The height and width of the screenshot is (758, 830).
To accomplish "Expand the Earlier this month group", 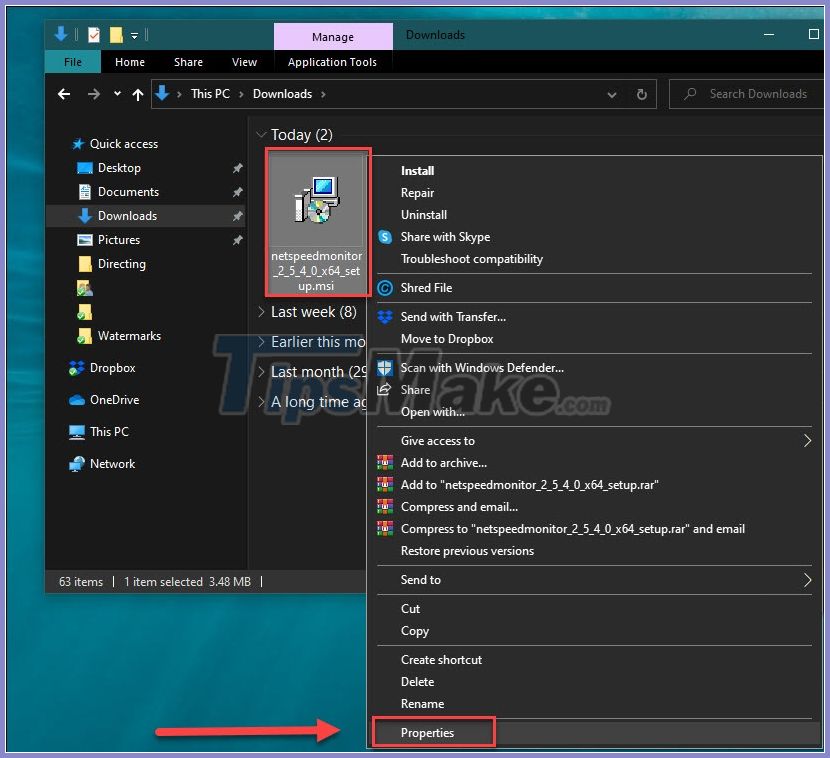I will click(x=261, y=341).
